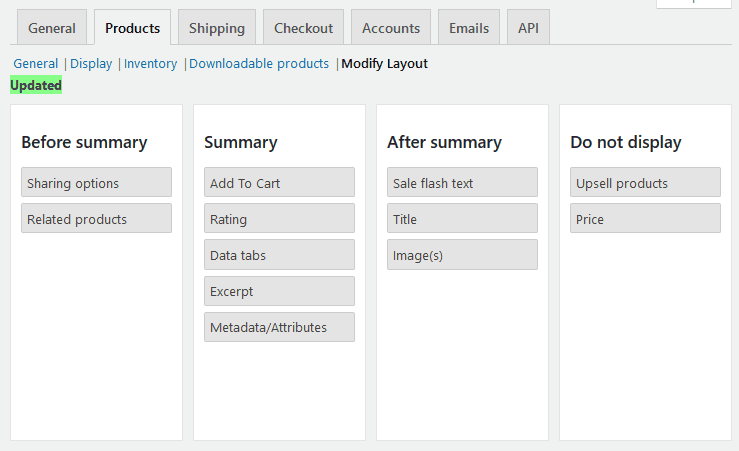Click the Metadata/Attributes block
739x451 pixels.
(x=279, y=327)
